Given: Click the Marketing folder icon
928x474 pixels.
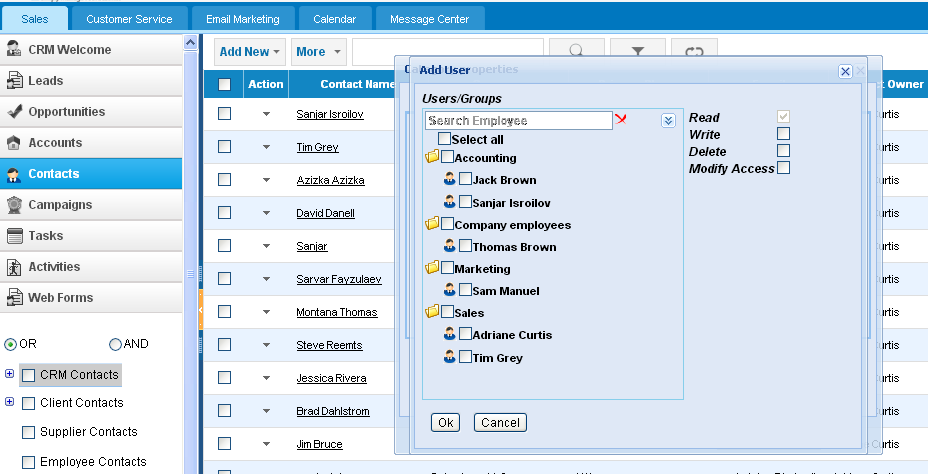Looking at the screenshot, I should click(432, 267).
